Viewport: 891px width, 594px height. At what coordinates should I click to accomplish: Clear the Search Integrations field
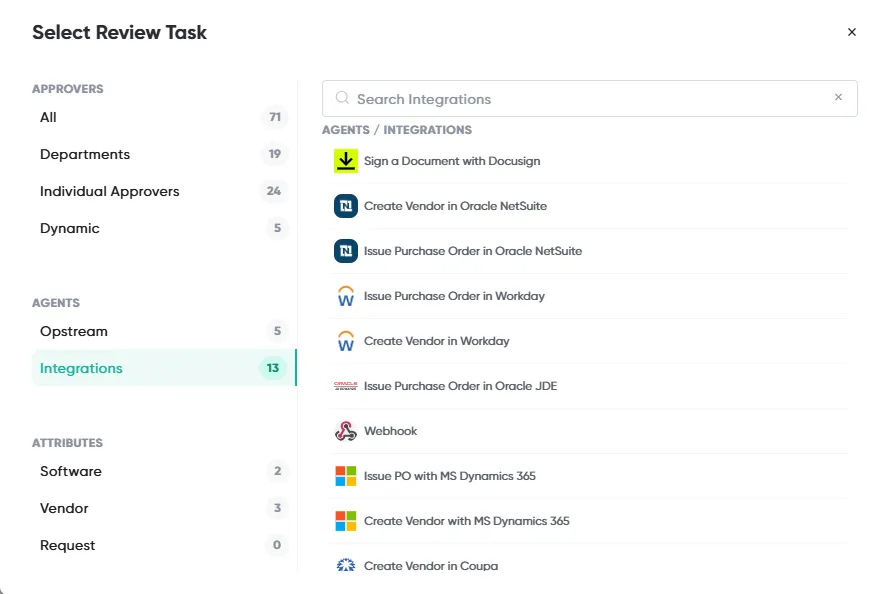coord(838,97)
